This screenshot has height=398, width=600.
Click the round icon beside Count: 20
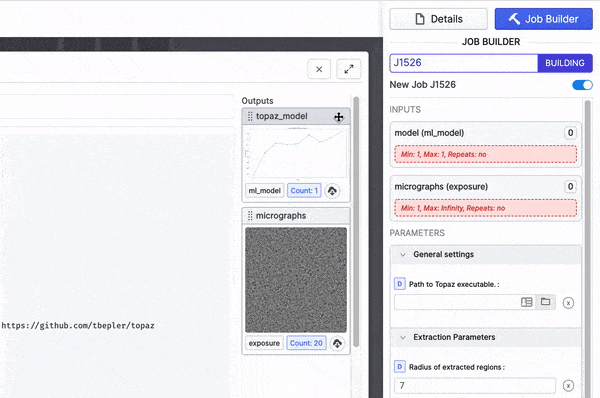337,343
